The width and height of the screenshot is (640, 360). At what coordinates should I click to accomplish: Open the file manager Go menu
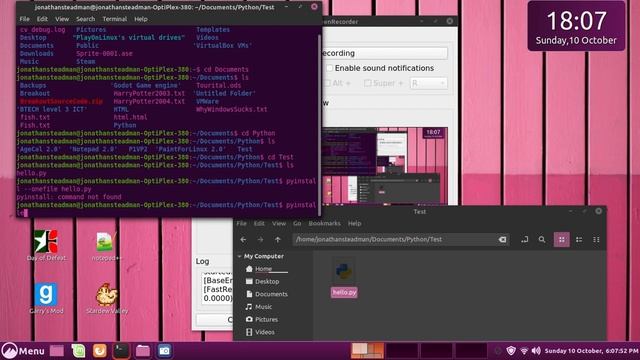point(297,224)
